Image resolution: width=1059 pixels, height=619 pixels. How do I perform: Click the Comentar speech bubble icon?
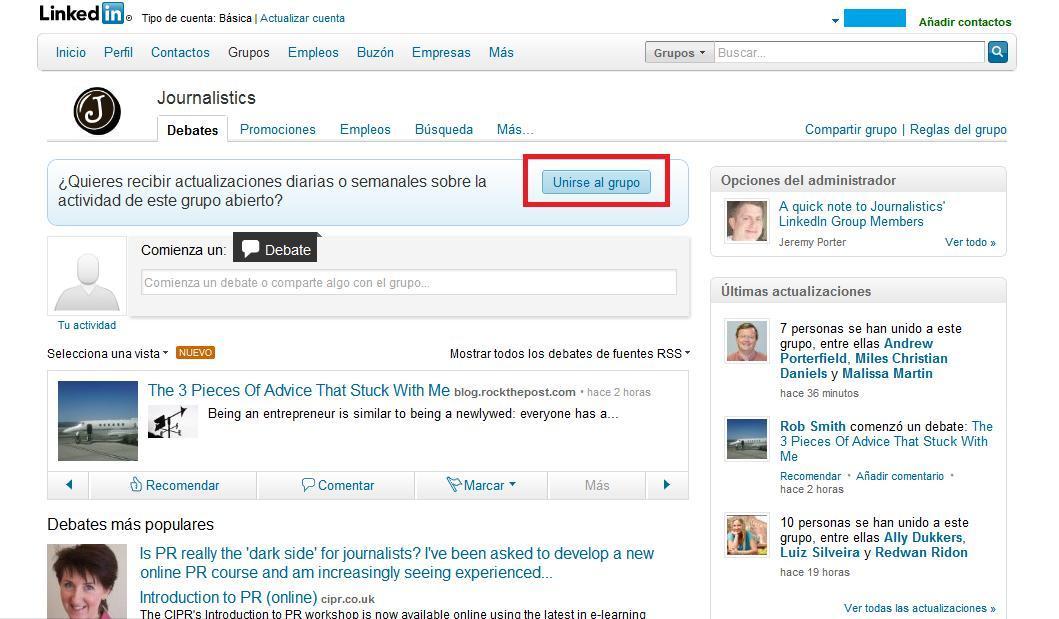point(308,485)
